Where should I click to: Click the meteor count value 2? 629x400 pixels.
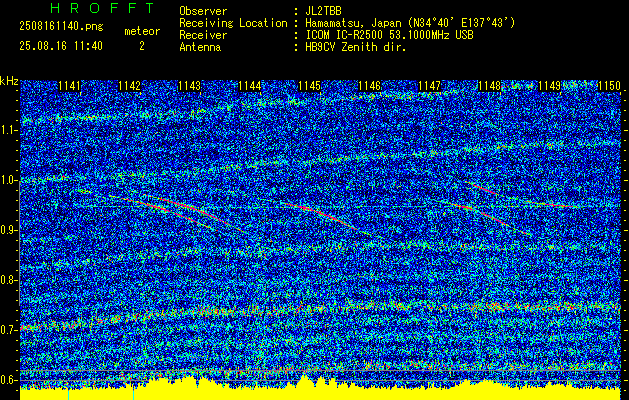(x=142, y=46)
